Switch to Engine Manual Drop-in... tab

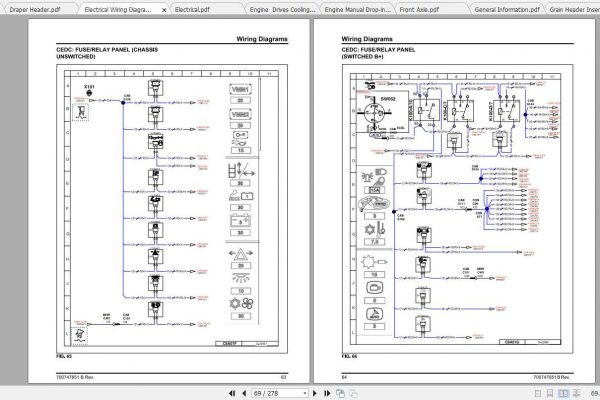(357, 9)
